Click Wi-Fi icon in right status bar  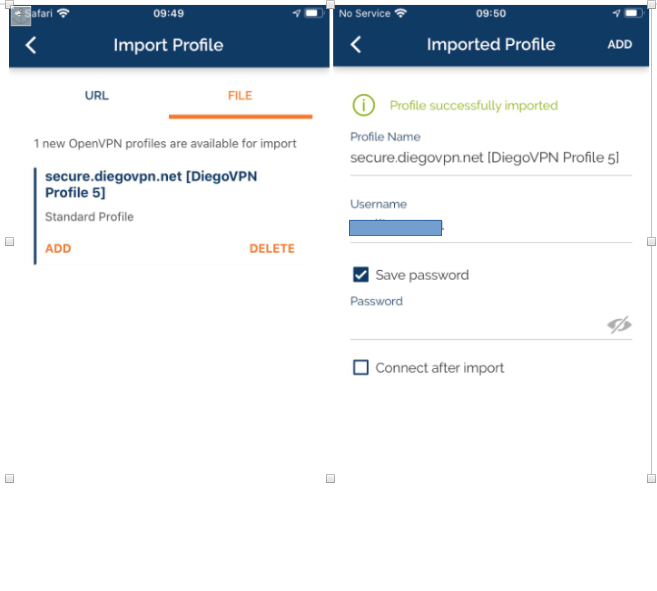(401, 13)
